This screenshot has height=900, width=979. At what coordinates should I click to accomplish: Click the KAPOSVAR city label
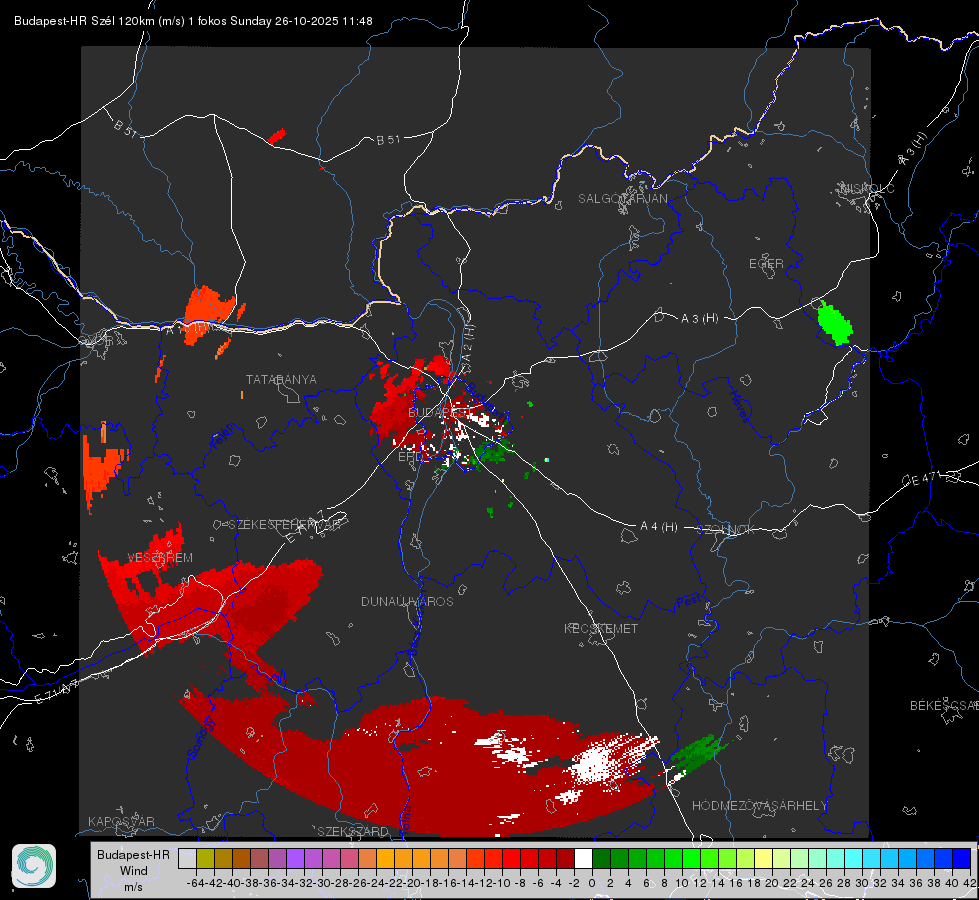[121, 821]
